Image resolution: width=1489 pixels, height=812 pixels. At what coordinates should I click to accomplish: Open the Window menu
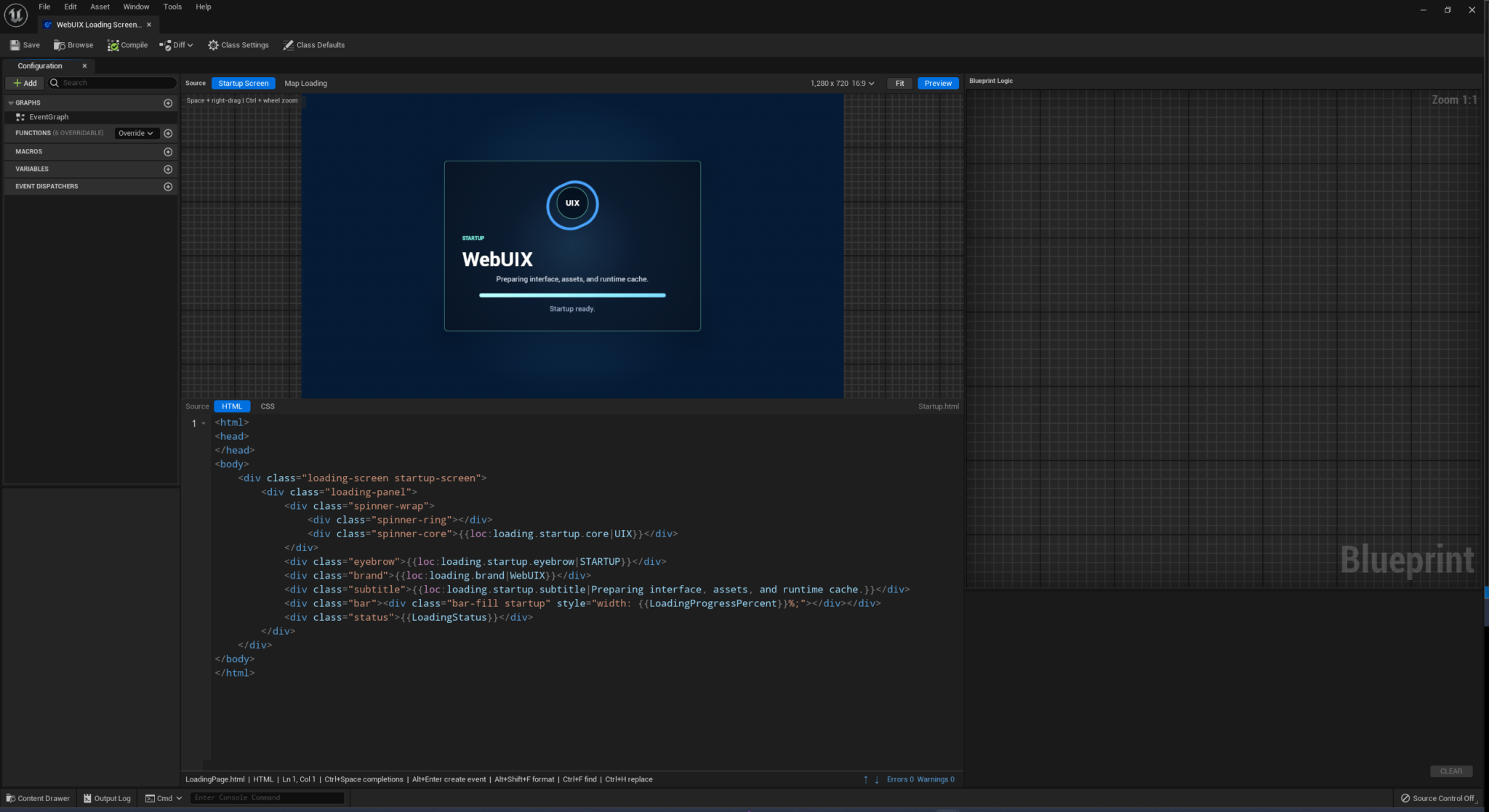pos(136,7)
